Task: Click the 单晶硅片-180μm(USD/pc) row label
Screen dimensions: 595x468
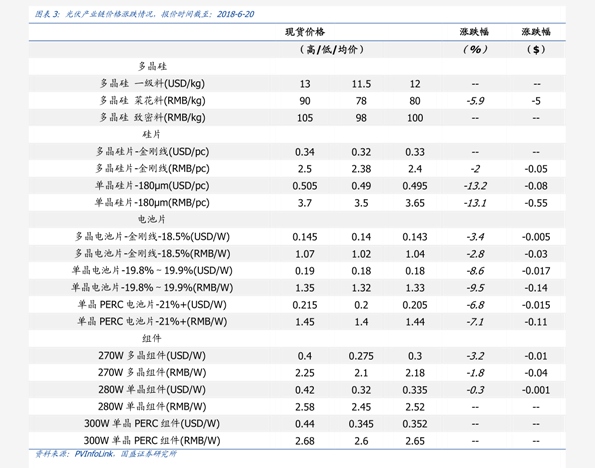Action: click(x=152, y=186)
